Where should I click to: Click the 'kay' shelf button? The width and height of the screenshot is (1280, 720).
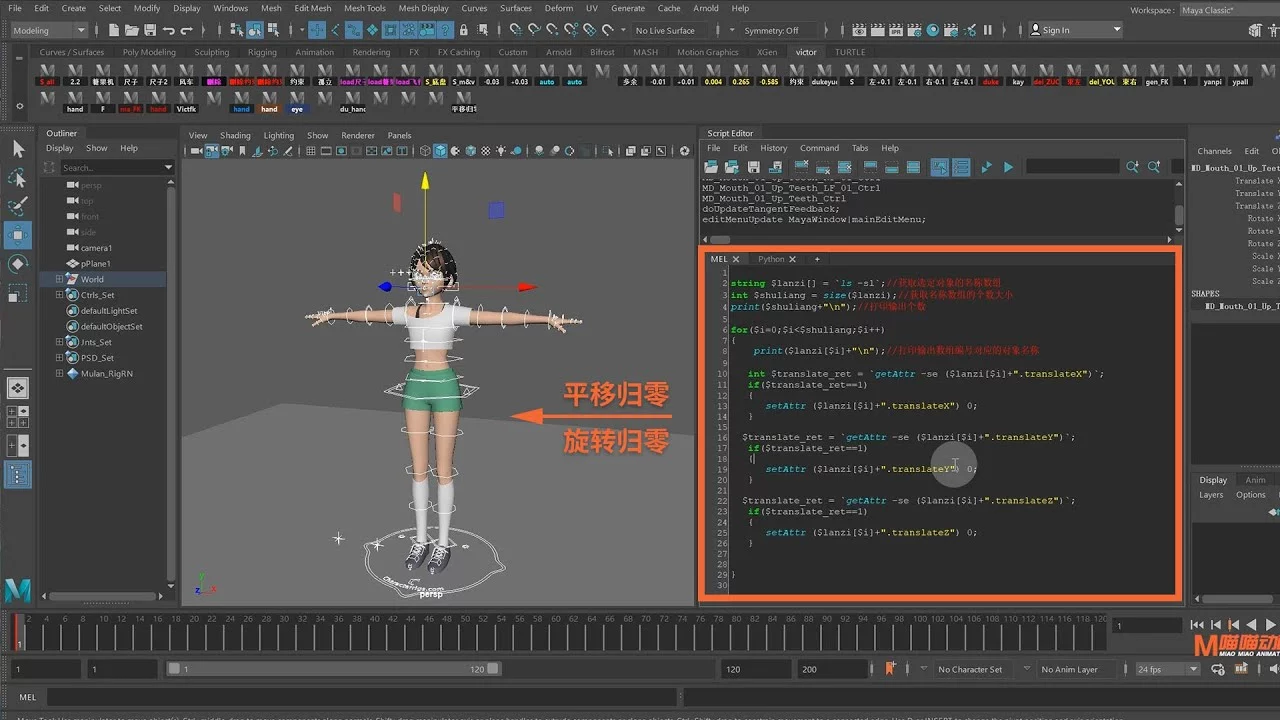pos(1018,74)
